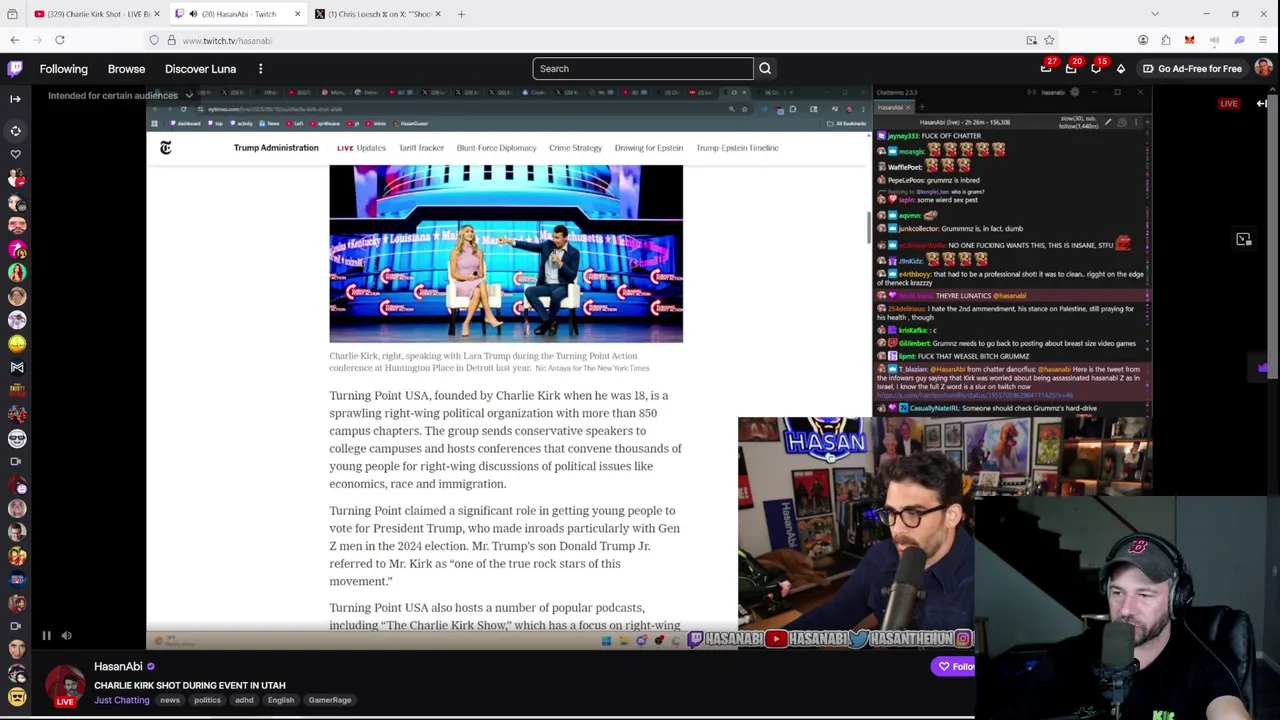Open Crime Strategy link
1280x720 pixels.
(575, 148)
